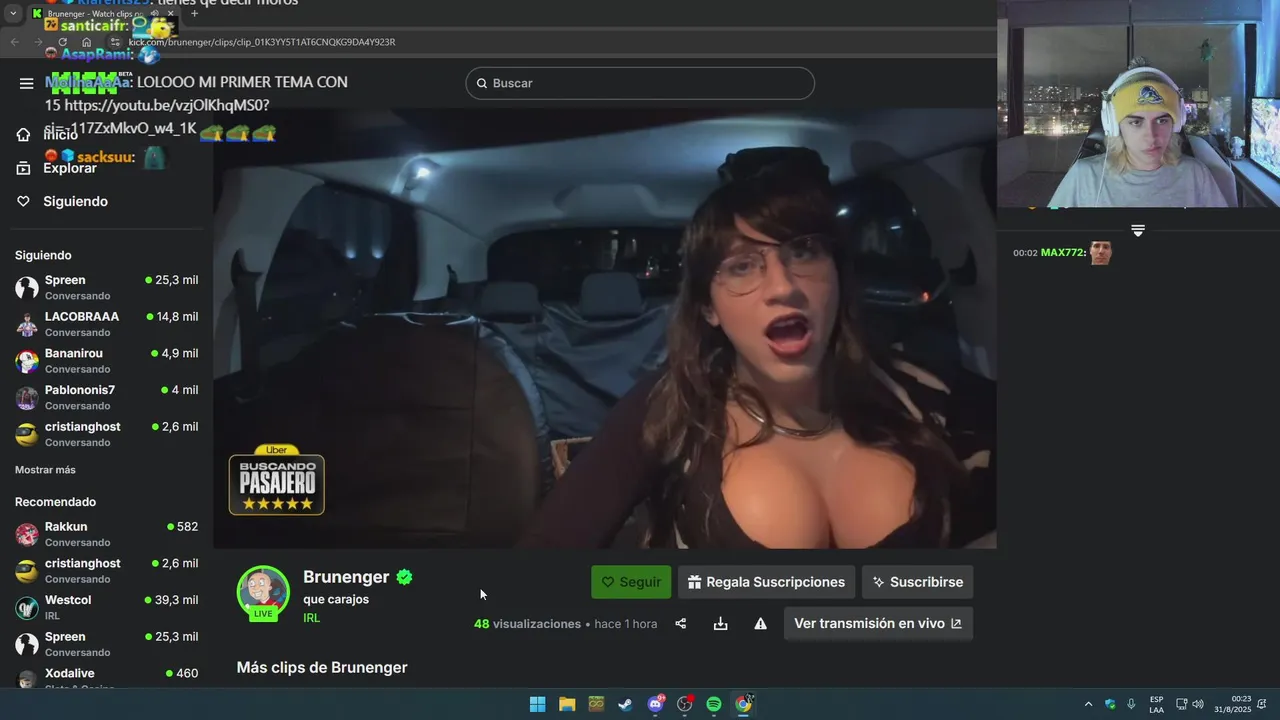Show hidden system tray icons
The width and height of the screenshot is (1280, 720).
coord(1089,704)
